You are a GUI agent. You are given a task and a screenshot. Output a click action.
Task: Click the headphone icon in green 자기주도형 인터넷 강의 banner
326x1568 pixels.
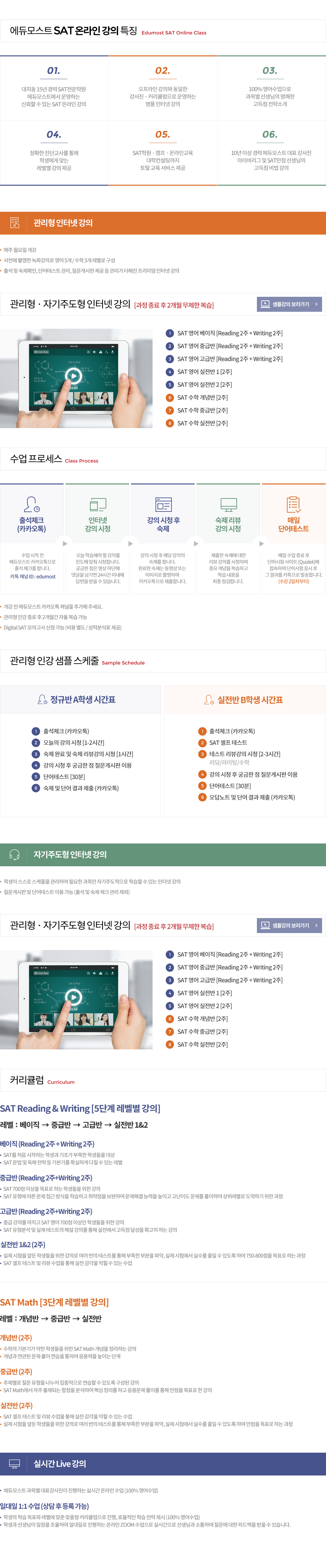pos(15,855)
